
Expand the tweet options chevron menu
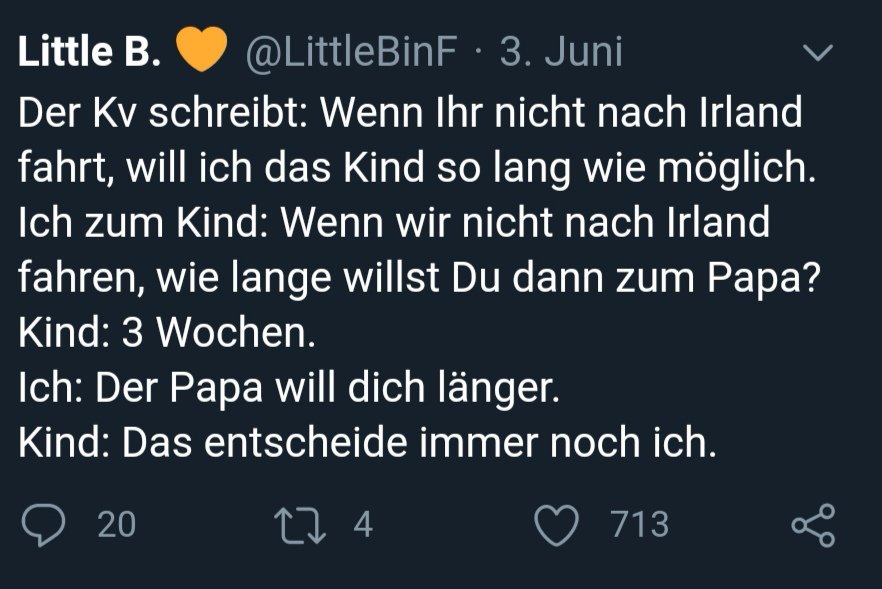(x=818, y=54)
